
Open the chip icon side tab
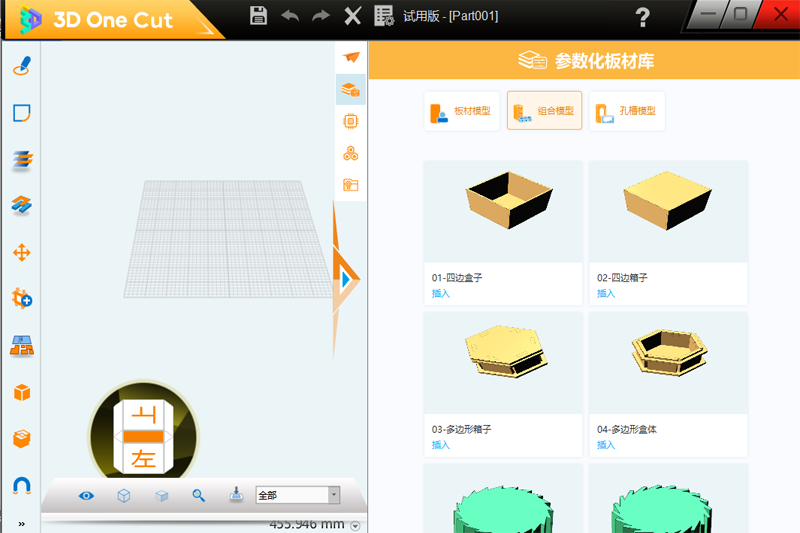[x=351, y=121]
